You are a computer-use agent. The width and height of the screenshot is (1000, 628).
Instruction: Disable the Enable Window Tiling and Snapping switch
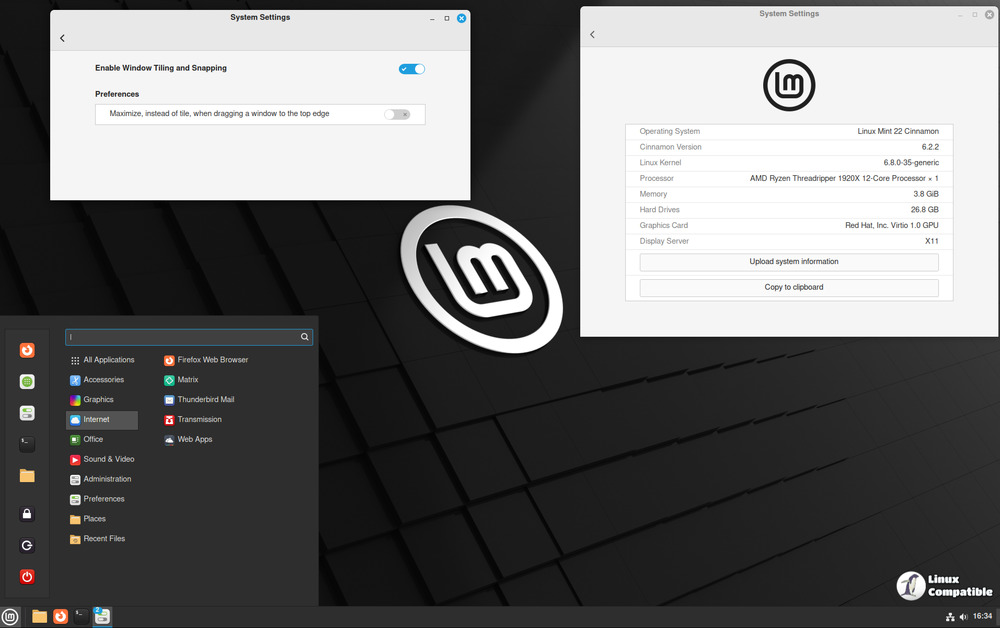[x=411, y=69]
